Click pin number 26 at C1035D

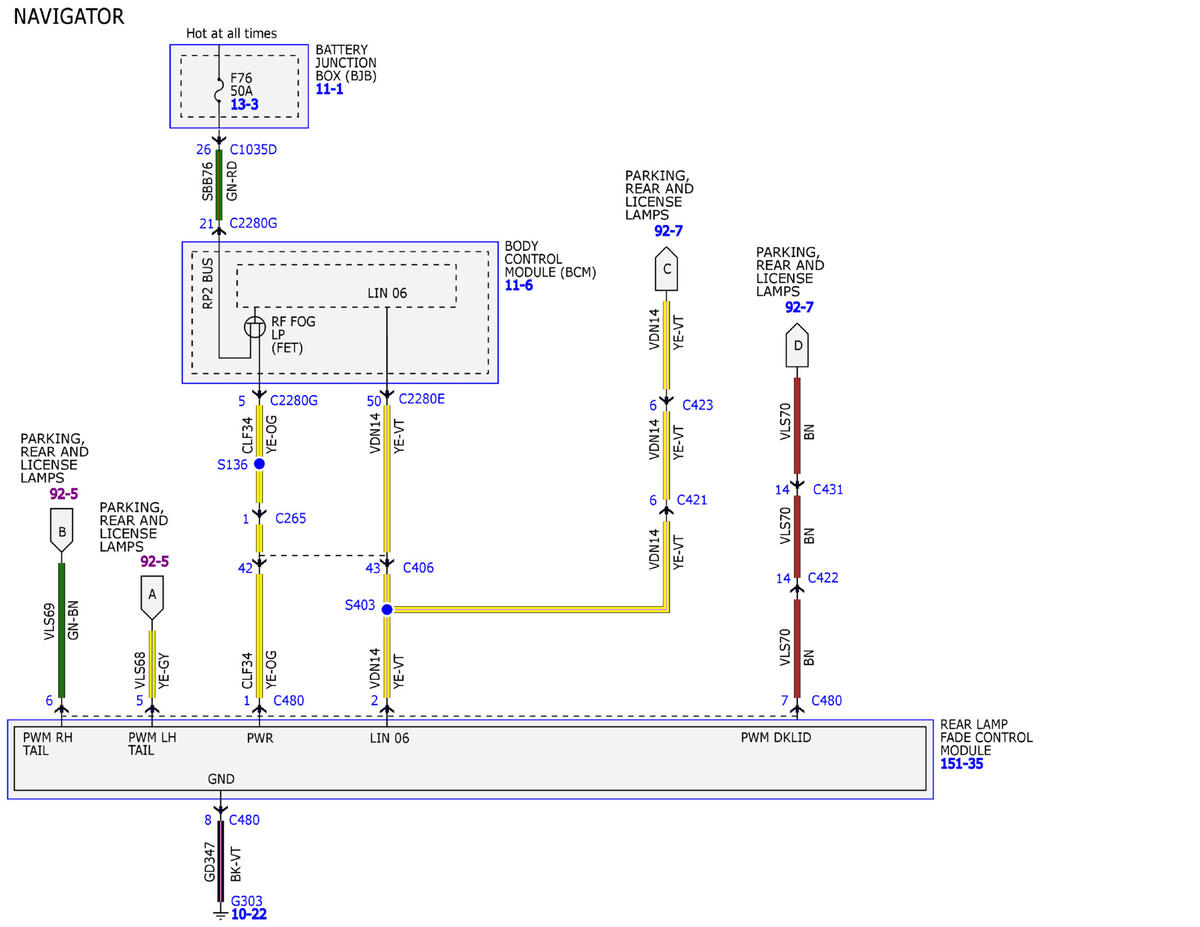pyautogui.click(x=204, y=150)
